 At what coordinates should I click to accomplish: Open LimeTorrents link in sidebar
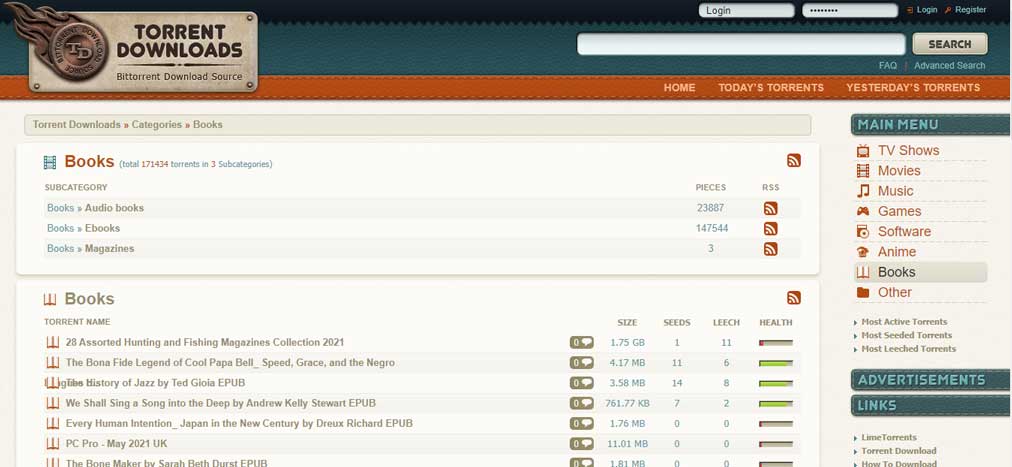tap(889, 437)
